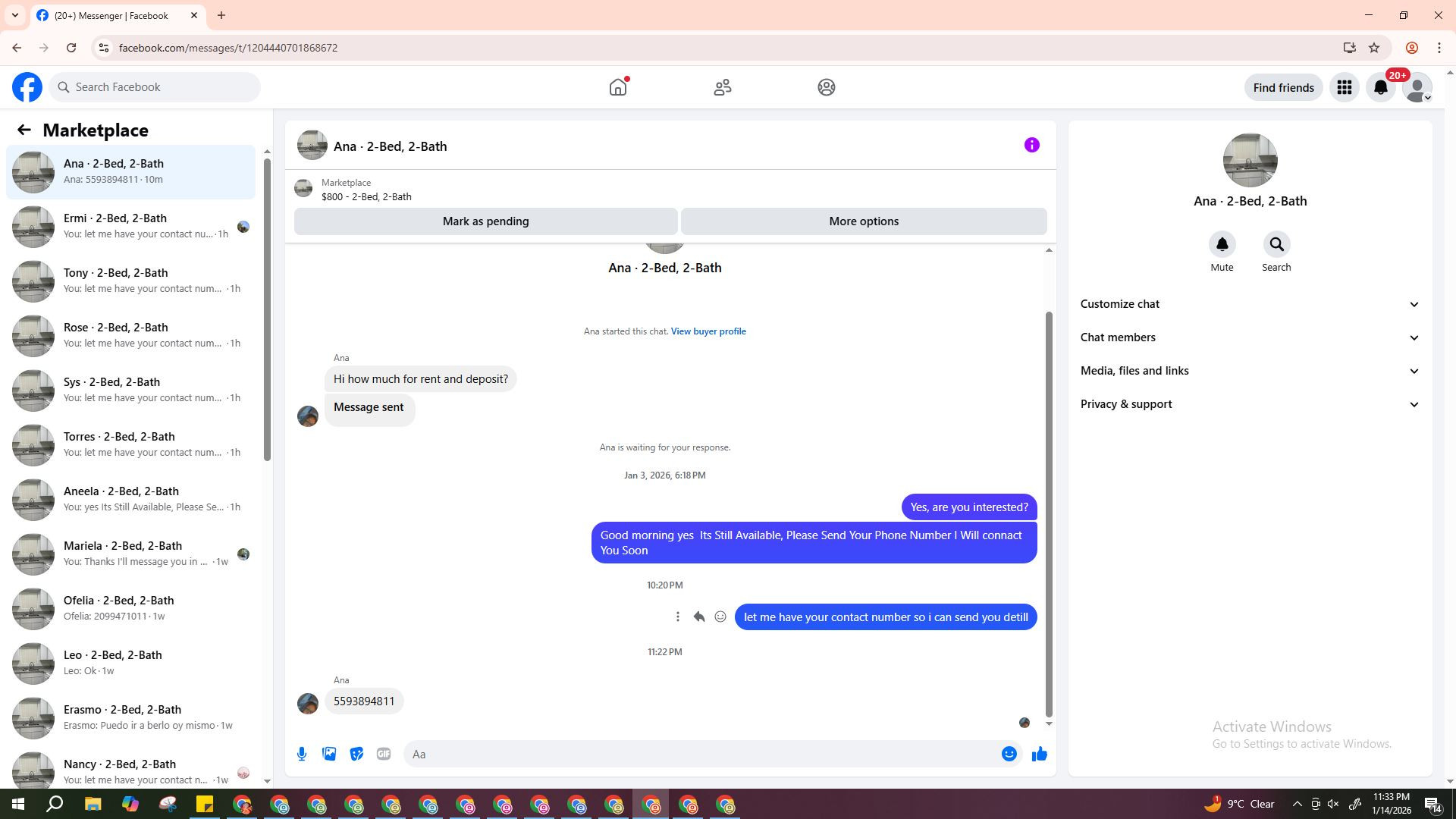
Task: Mute this conversation with bell button
Action: click(x=1222, y=245)
